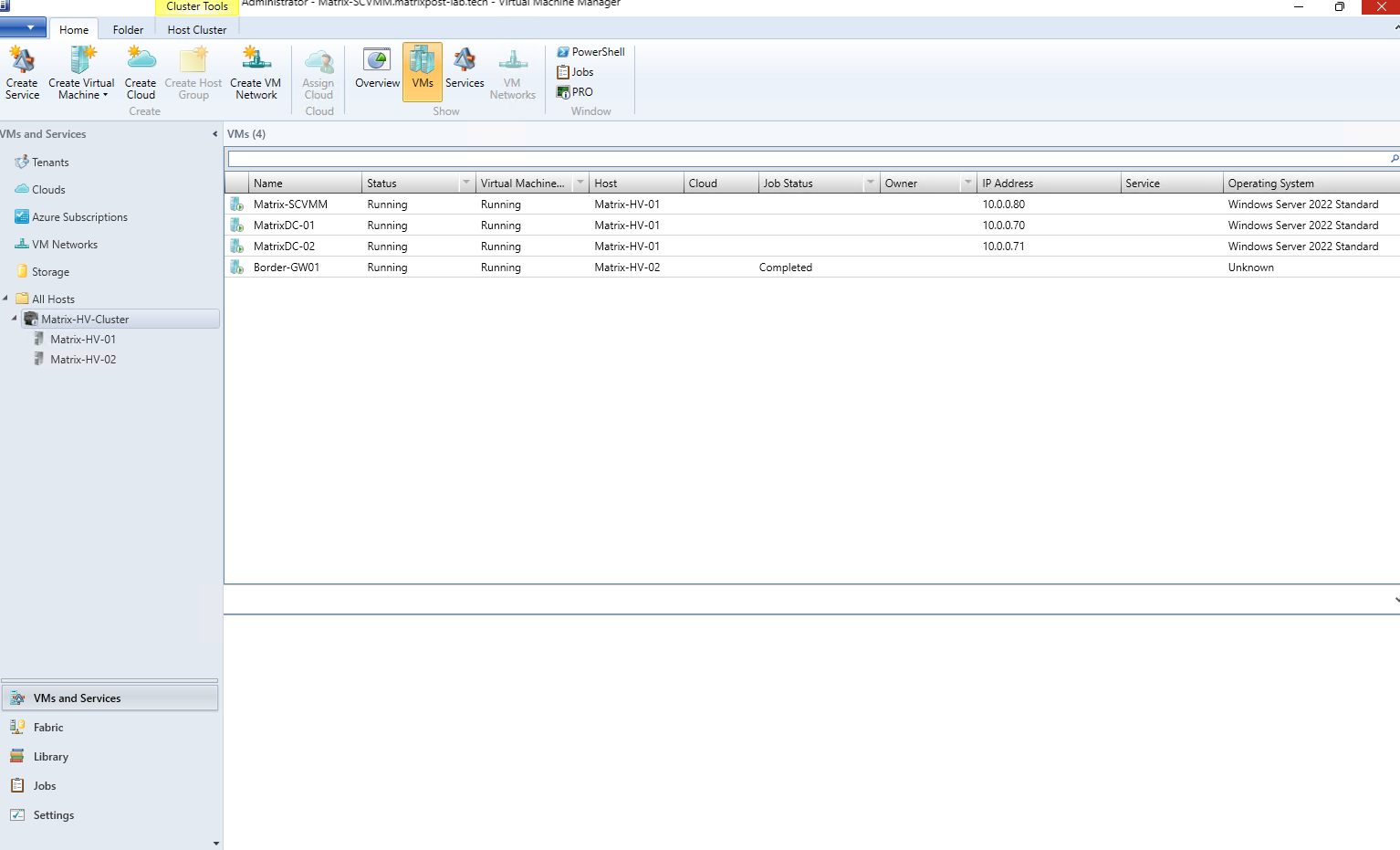Sort by the Cloud column header
This screenshot has height=850, width=1400.
(721, 184)
